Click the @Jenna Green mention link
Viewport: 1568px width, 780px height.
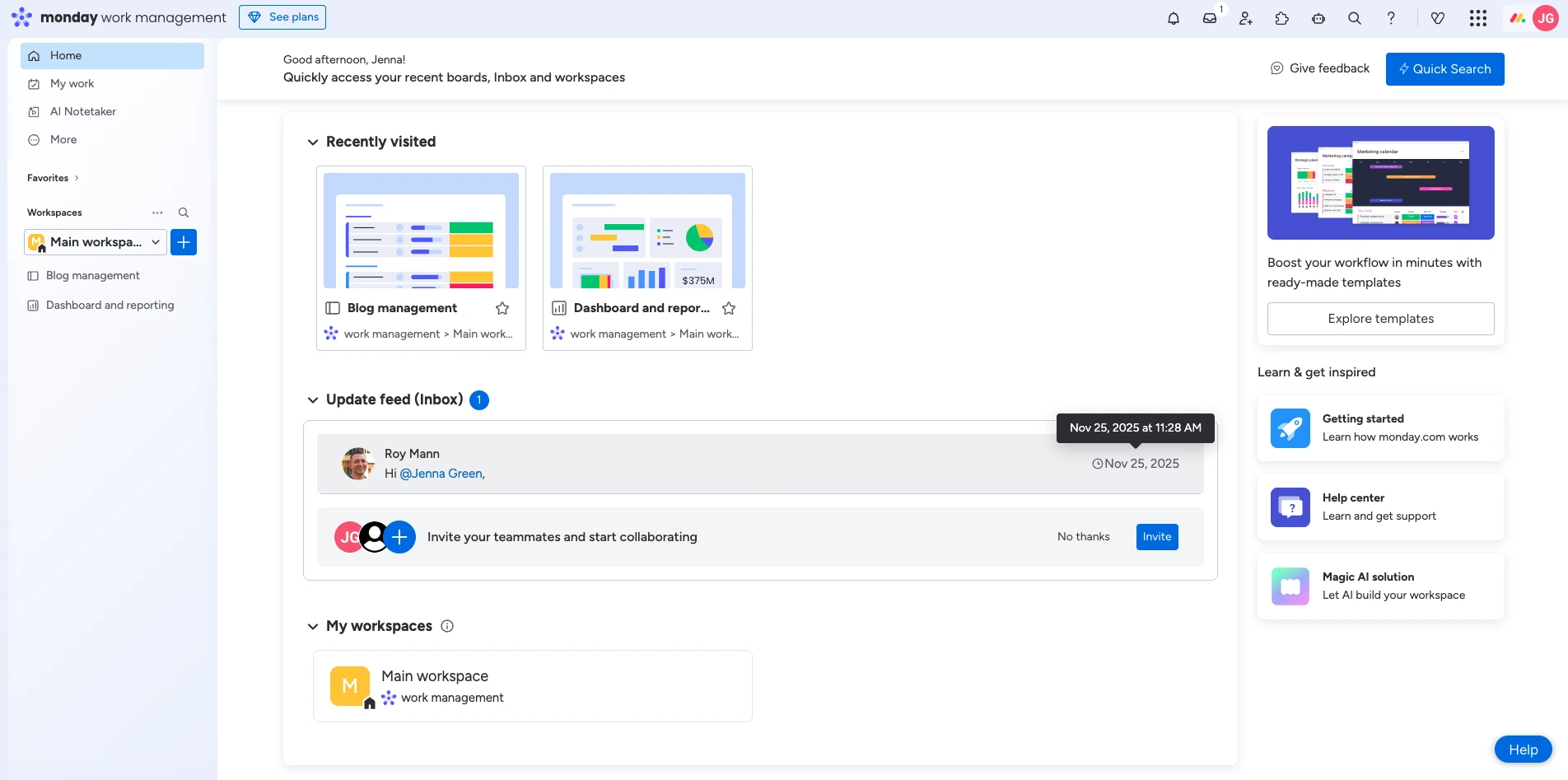click(x=441, y=474)
